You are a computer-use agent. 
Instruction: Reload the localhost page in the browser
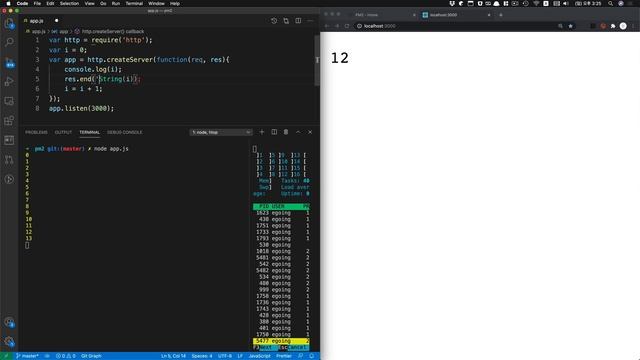[347, 26]
